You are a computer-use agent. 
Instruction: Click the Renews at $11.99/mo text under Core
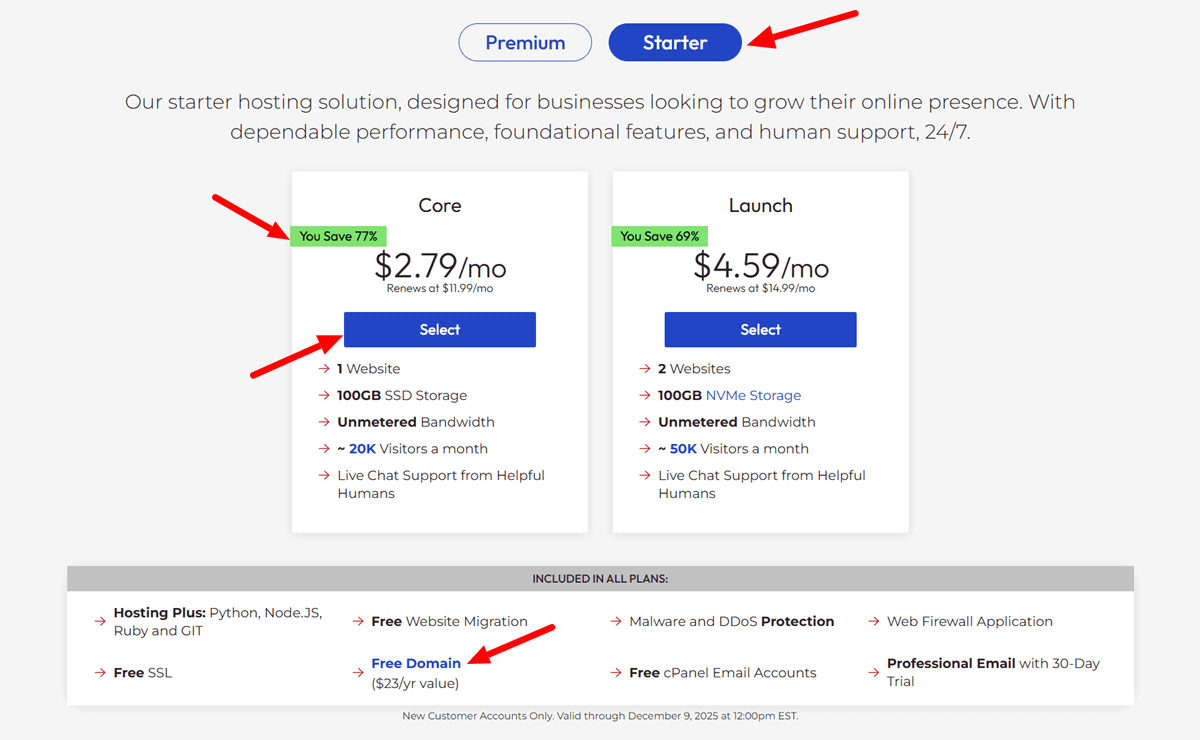click(439, 289)
